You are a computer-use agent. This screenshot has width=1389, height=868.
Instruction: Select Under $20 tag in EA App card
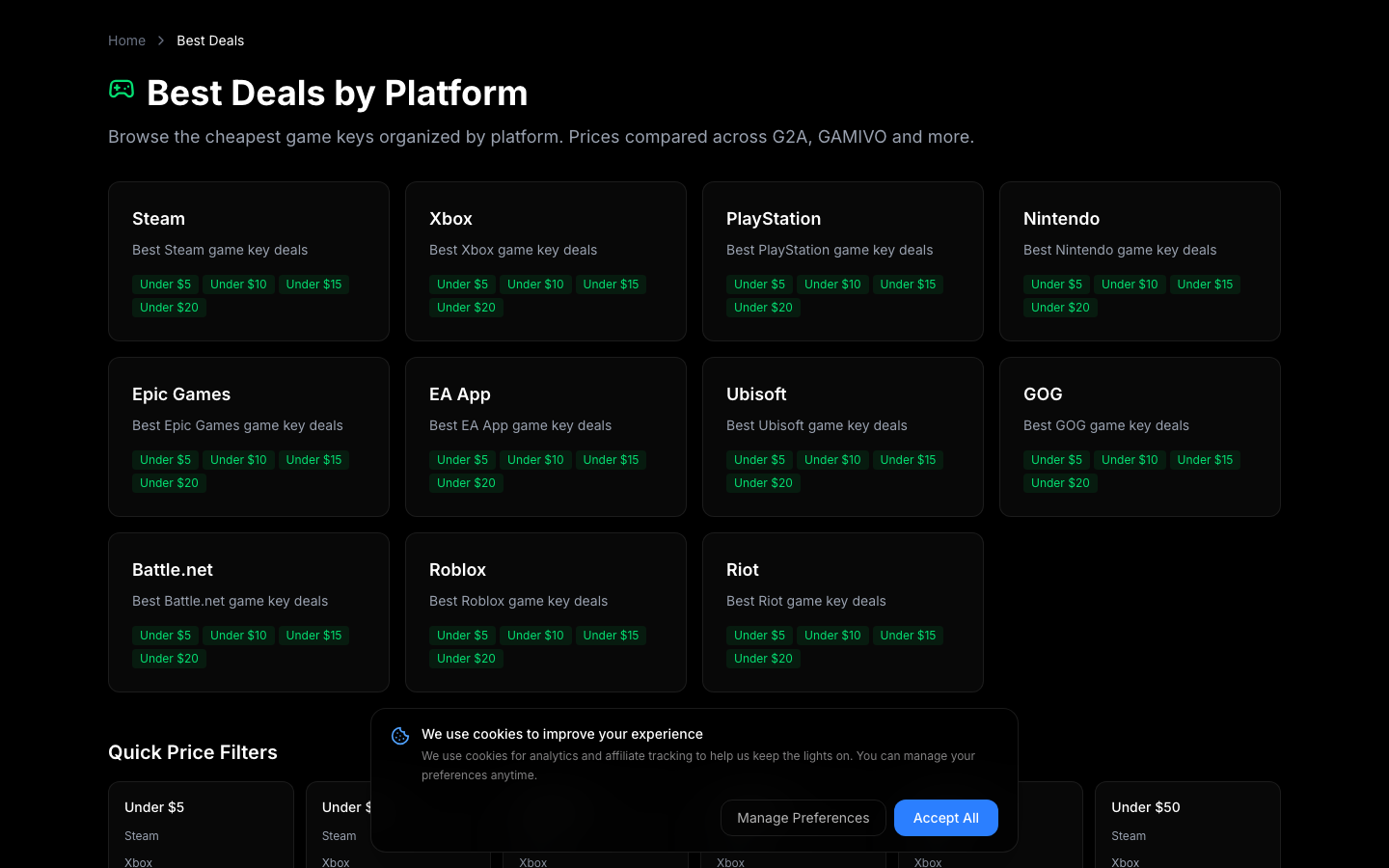pyautogui.click(x=466, y=483)
